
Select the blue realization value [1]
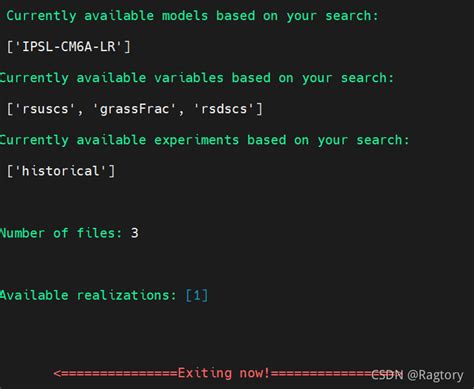point(197,296)
